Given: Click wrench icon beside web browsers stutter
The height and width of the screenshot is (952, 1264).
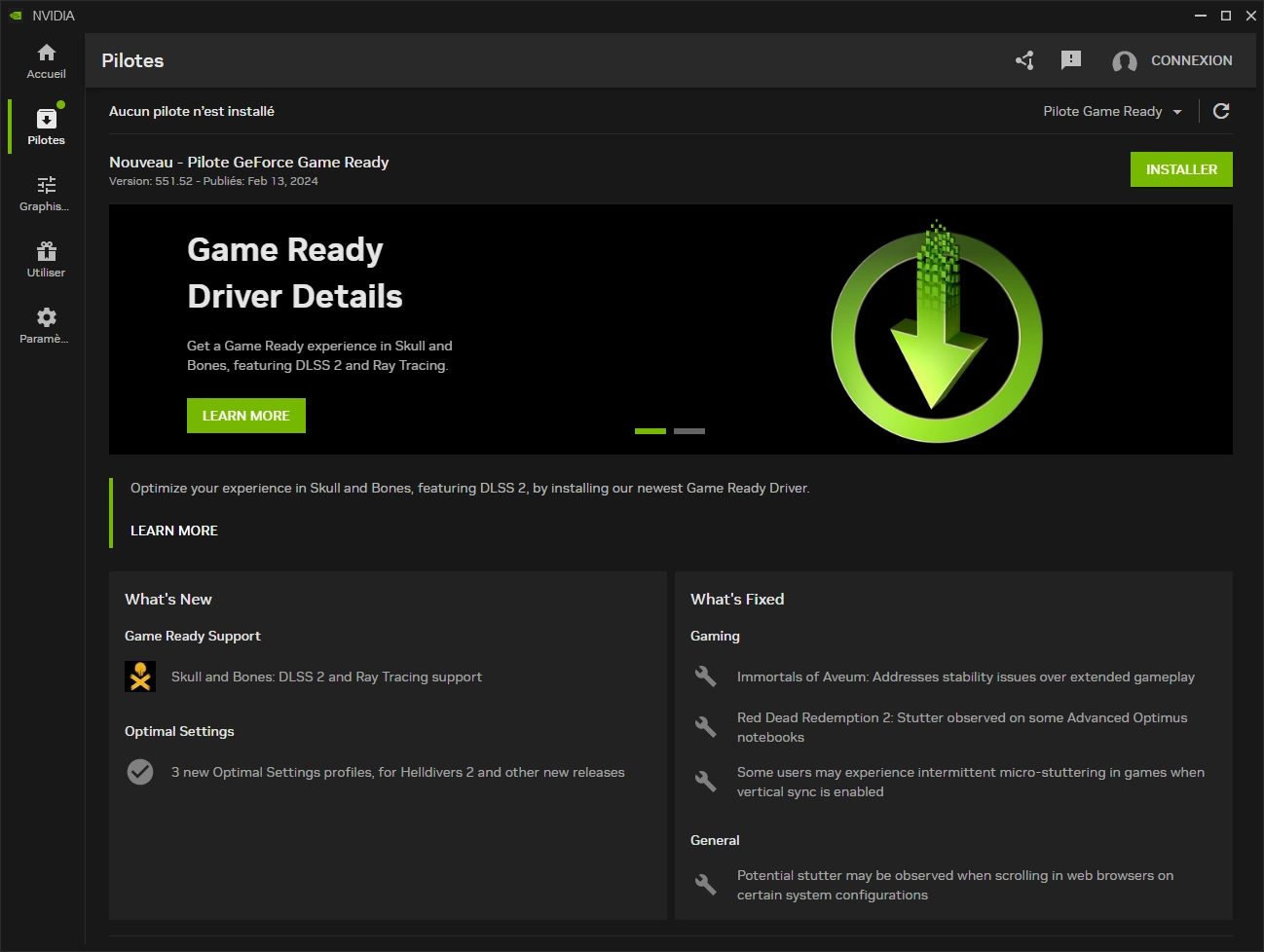Looking at the screenshot, I should [x=706, y=885].
